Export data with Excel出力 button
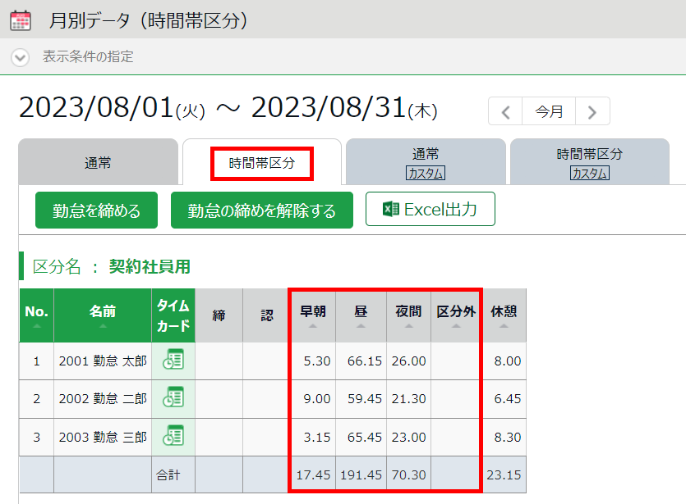Screen dimensions: 686x504 click(x=431, y=210)
